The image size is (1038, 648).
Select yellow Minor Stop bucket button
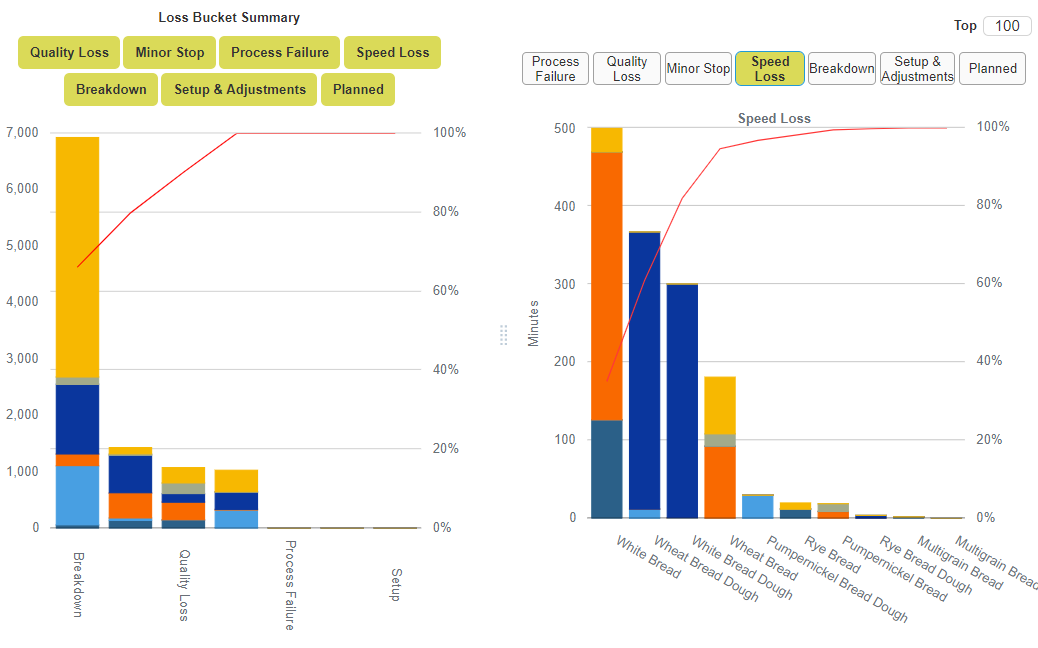169,53
